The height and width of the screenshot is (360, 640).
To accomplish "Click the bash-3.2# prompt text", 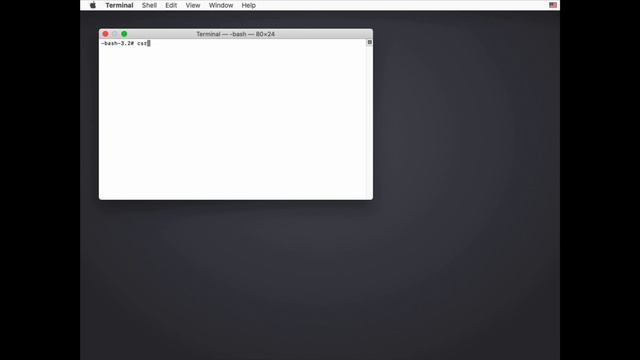I will [118, 43].
